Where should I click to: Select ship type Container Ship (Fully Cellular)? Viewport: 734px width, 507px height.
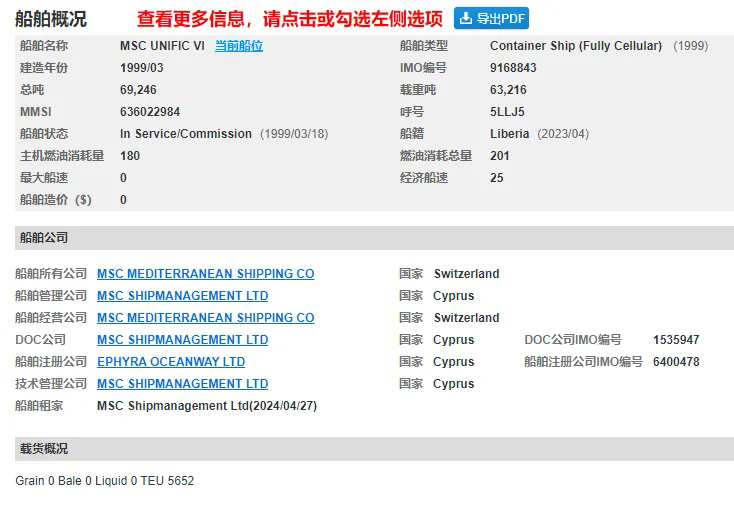pos(576,46)
